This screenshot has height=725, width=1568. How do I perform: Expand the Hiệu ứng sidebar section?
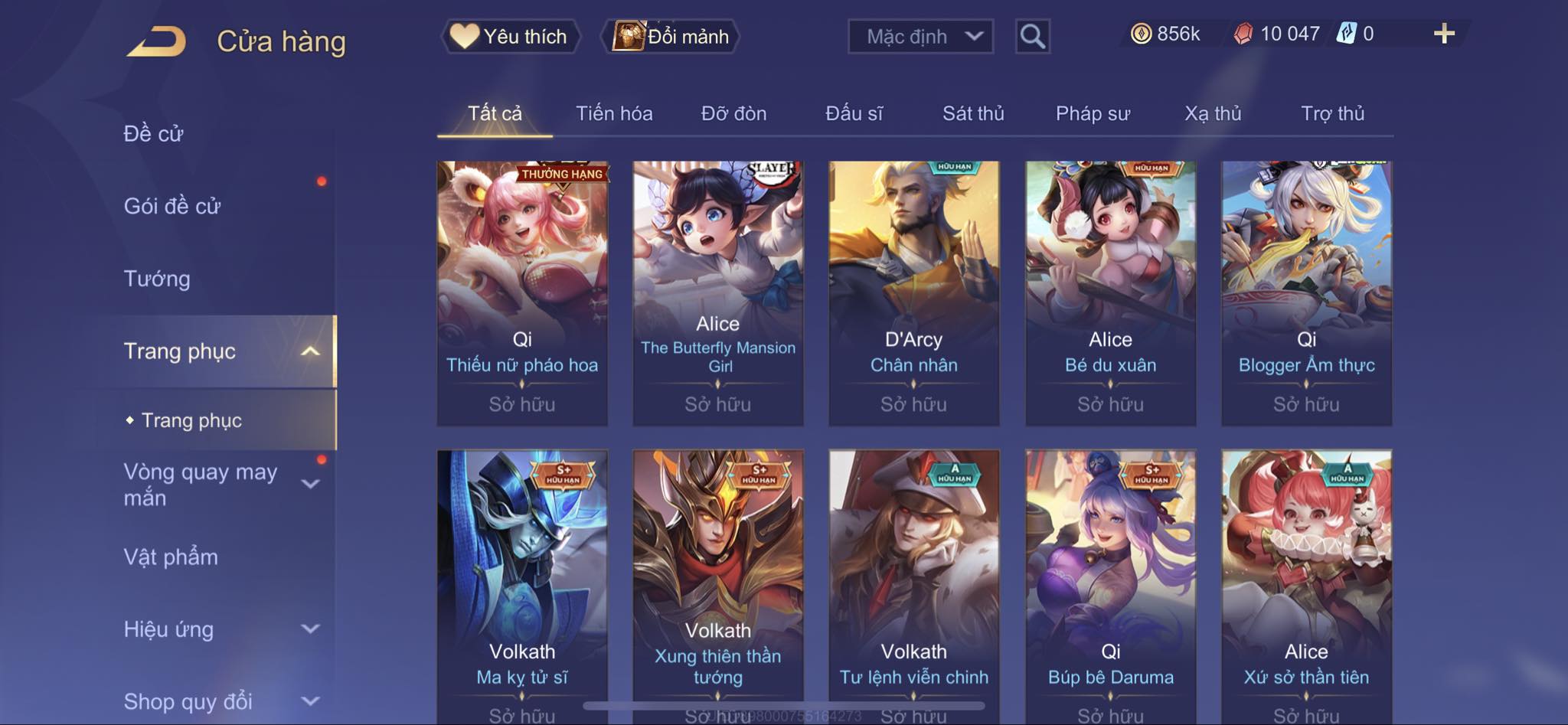[309, 629]
